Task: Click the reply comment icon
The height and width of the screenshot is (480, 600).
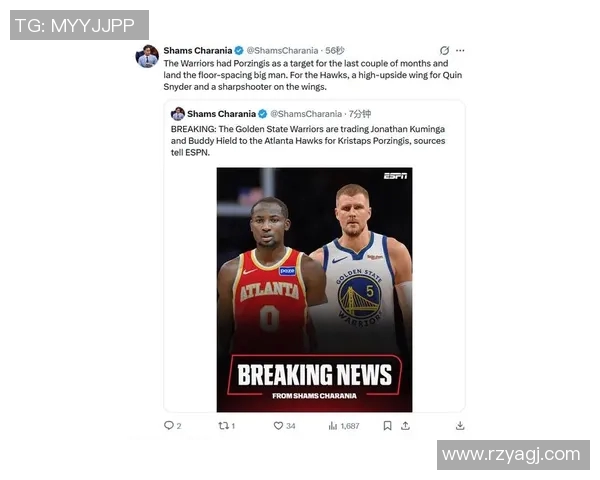Action: [169, 426]
